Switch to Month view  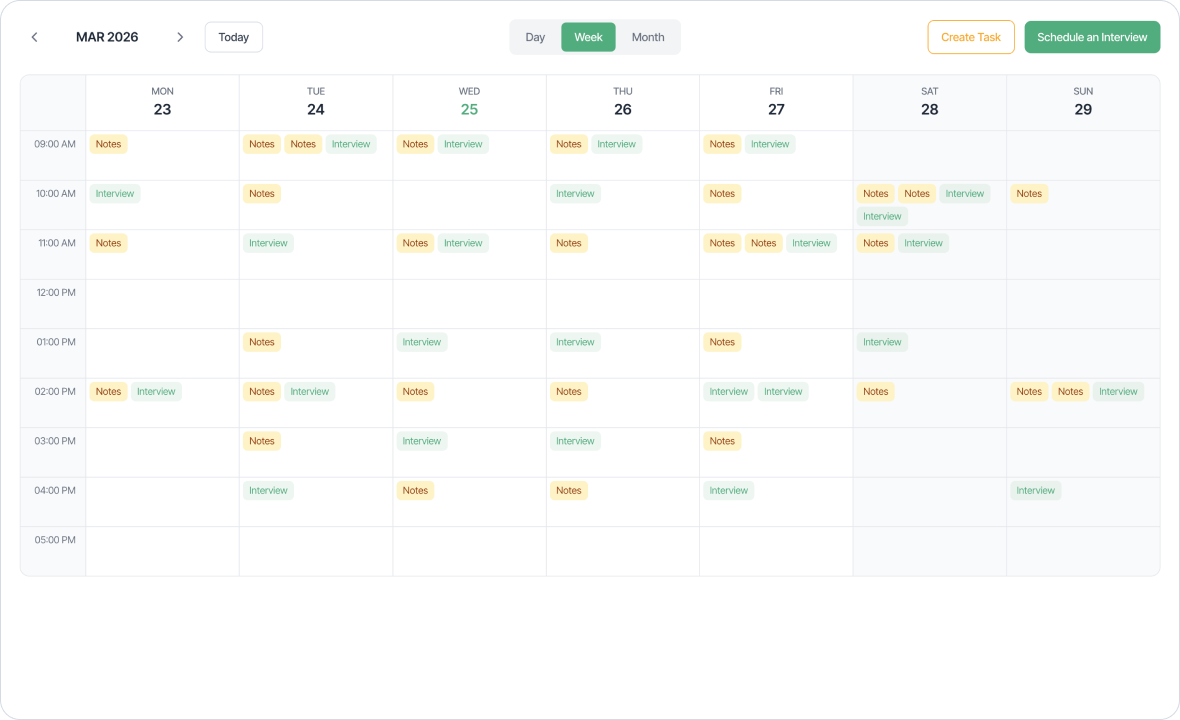(648, 36)
